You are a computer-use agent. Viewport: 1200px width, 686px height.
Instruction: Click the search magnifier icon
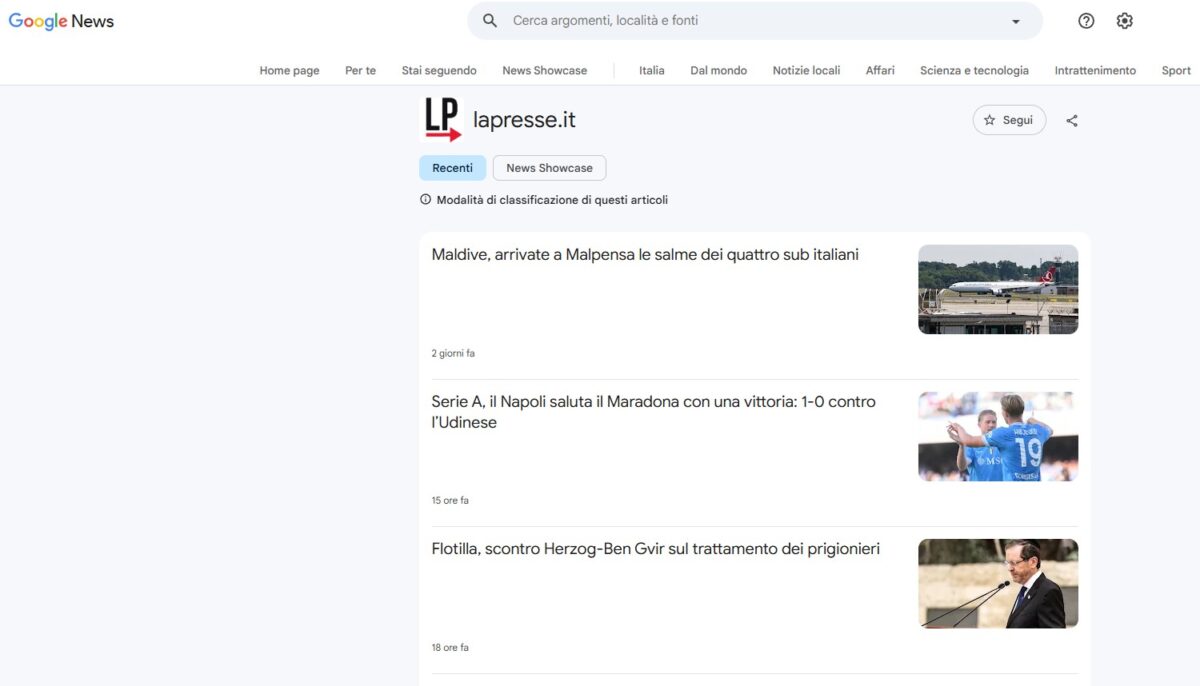tap(490, 21)
